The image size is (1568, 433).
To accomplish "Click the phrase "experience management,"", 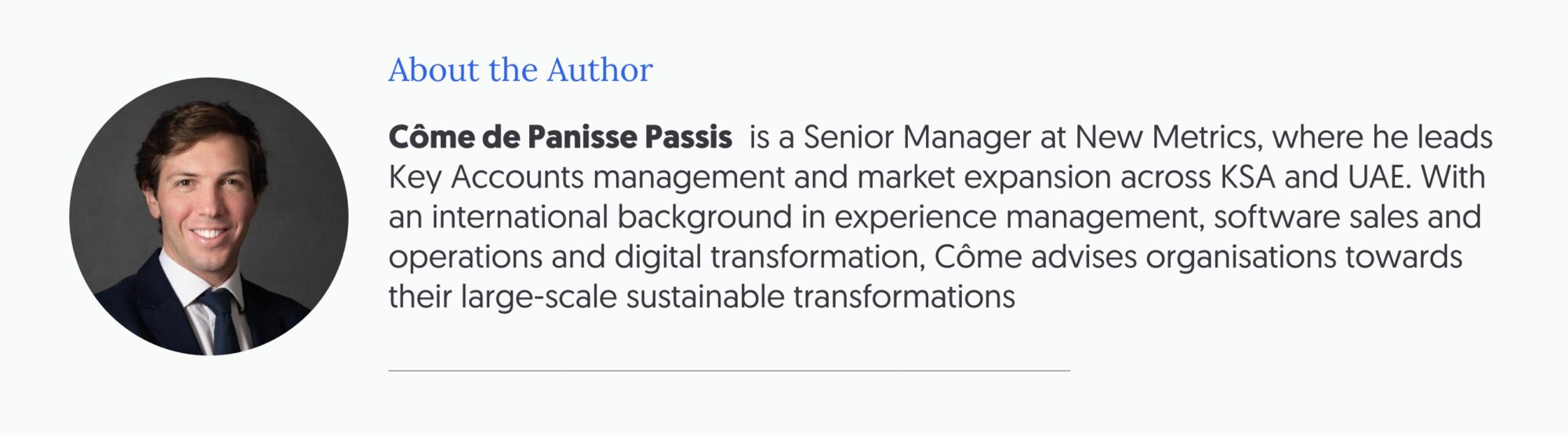I will click(1019, 217).
